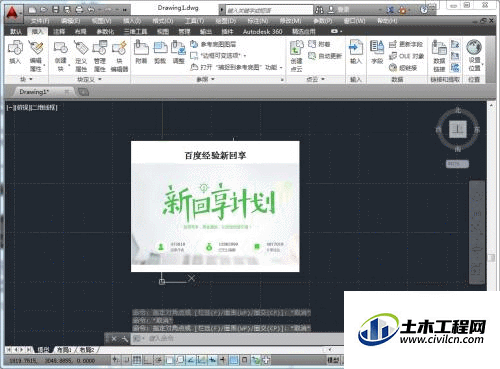The height and width of the screenshot is (369, 500).
Task: Click the keyword search input in title bar
Action: tap(269, 10)
